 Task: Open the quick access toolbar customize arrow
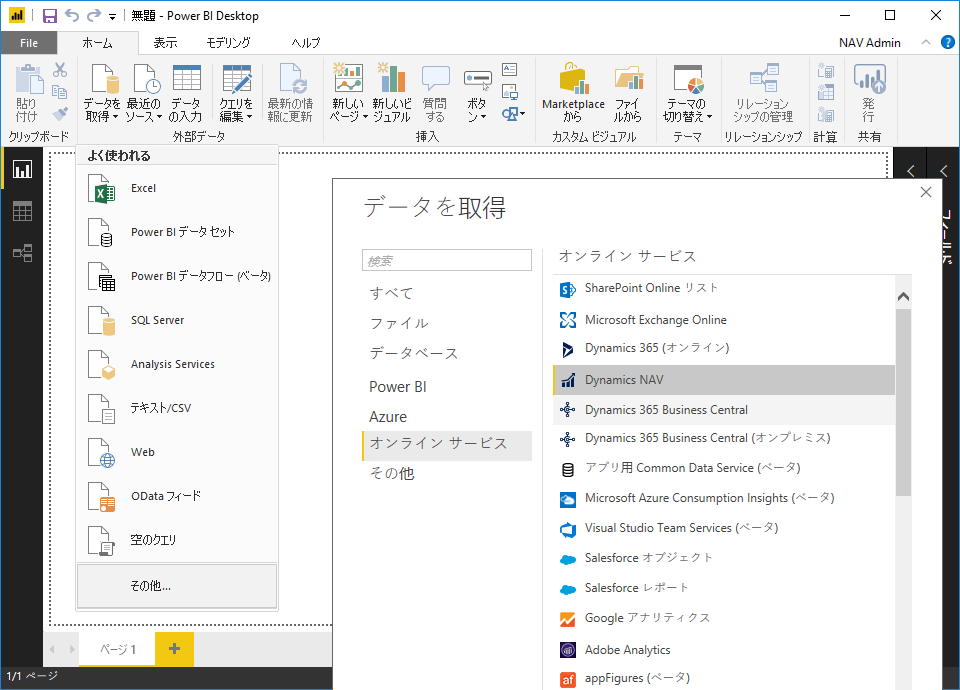pos(112,17)
